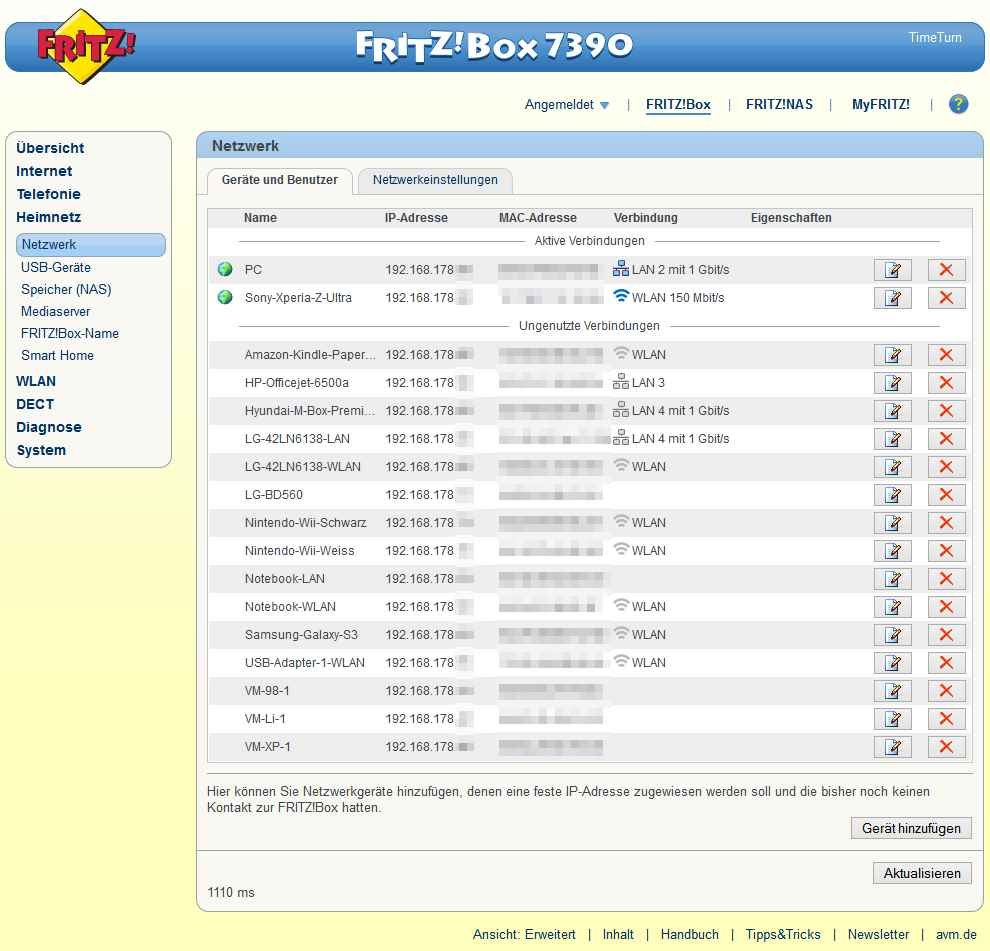Toggle Ansicht: Erweitert view link
Viewport: 990px width, 951px height.
[x=524, y=935]
